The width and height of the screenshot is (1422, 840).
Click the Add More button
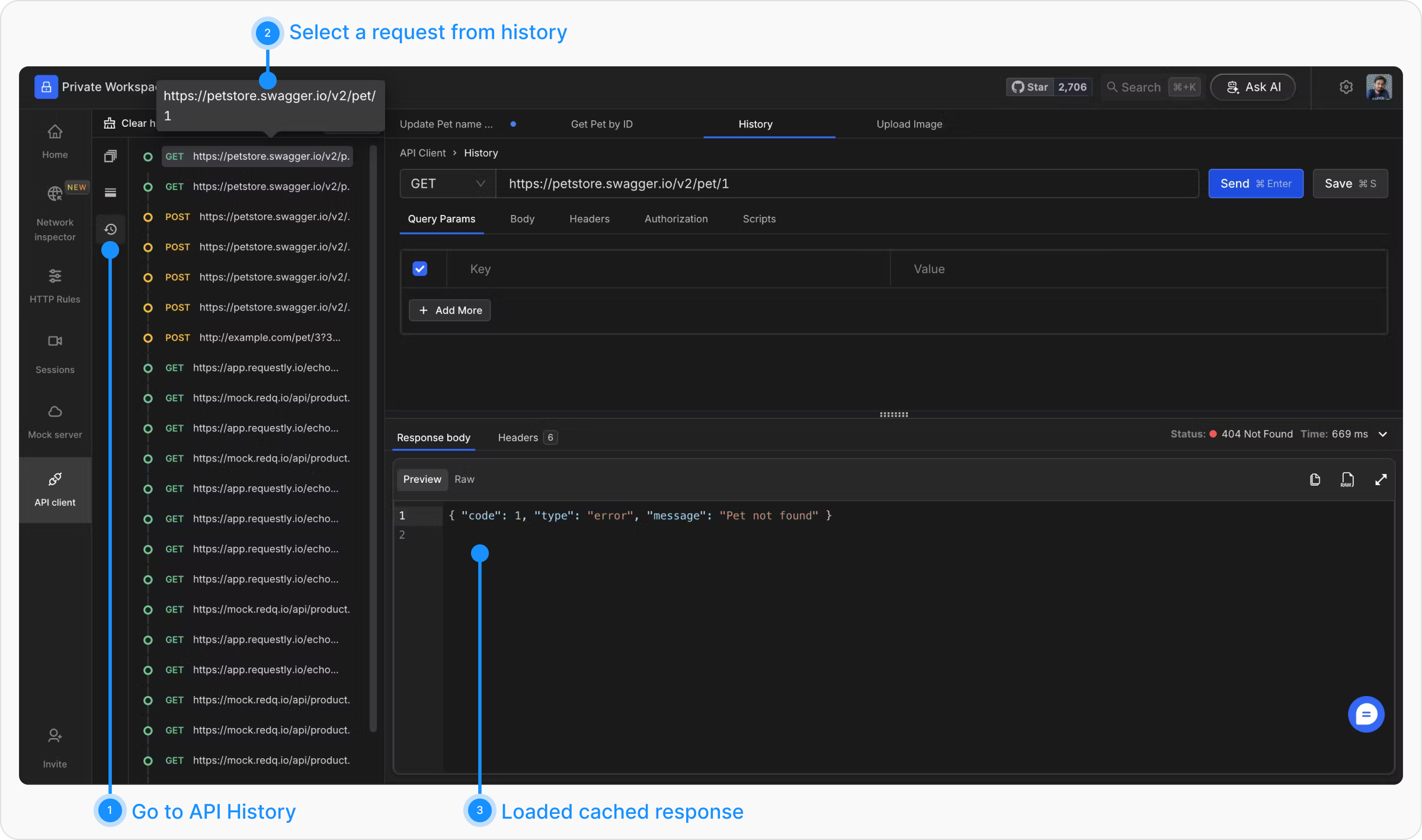point(450,310)
